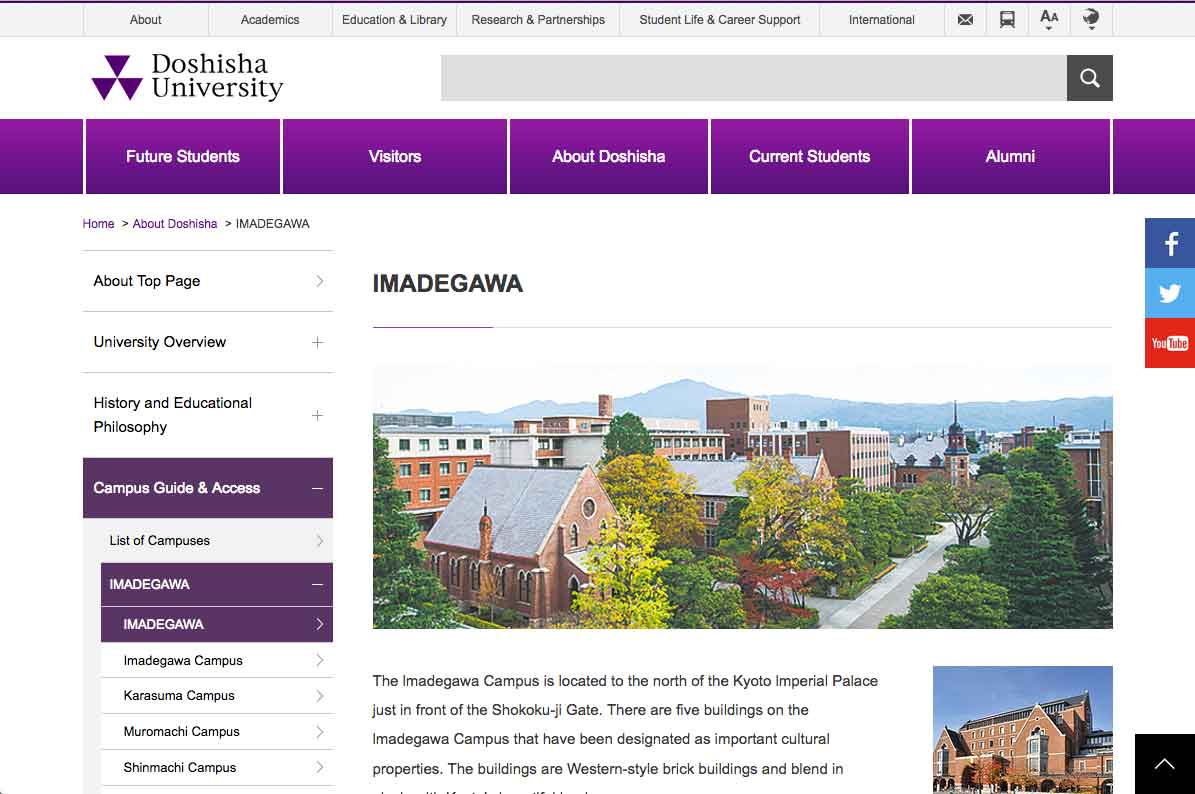
Task: Open Shinmachi Campus sidebar link
Action: tap(217, 767)
